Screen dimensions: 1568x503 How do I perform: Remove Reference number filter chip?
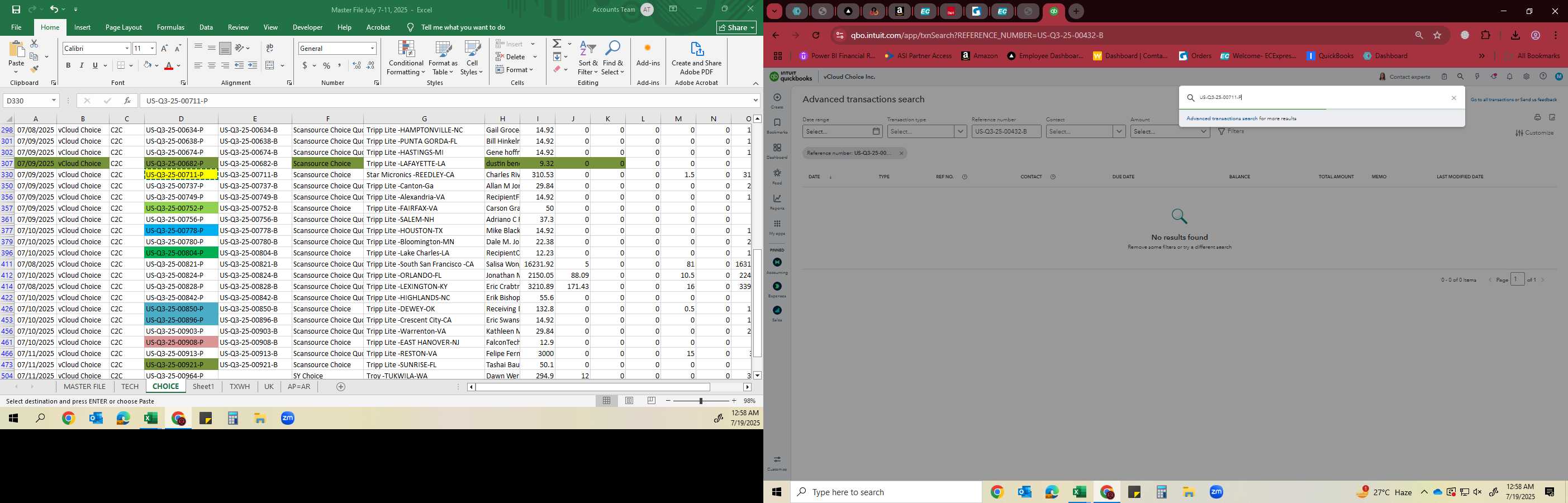pyautogui.click(x=901, y=154)
